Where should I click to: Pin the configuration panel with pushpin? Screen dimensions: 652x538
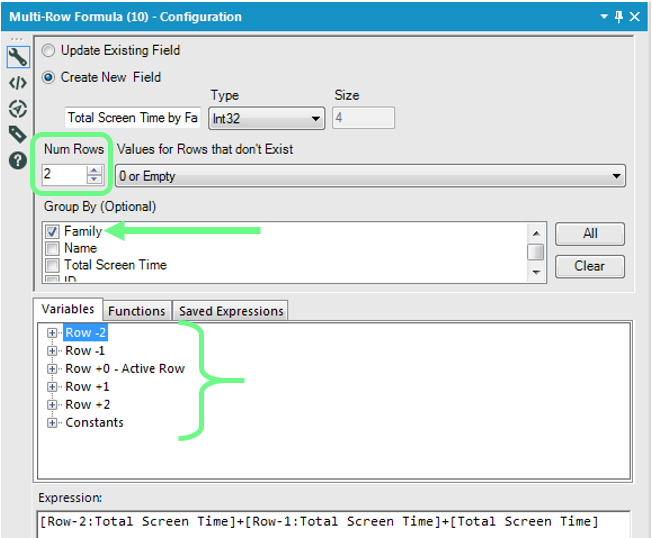619,17
